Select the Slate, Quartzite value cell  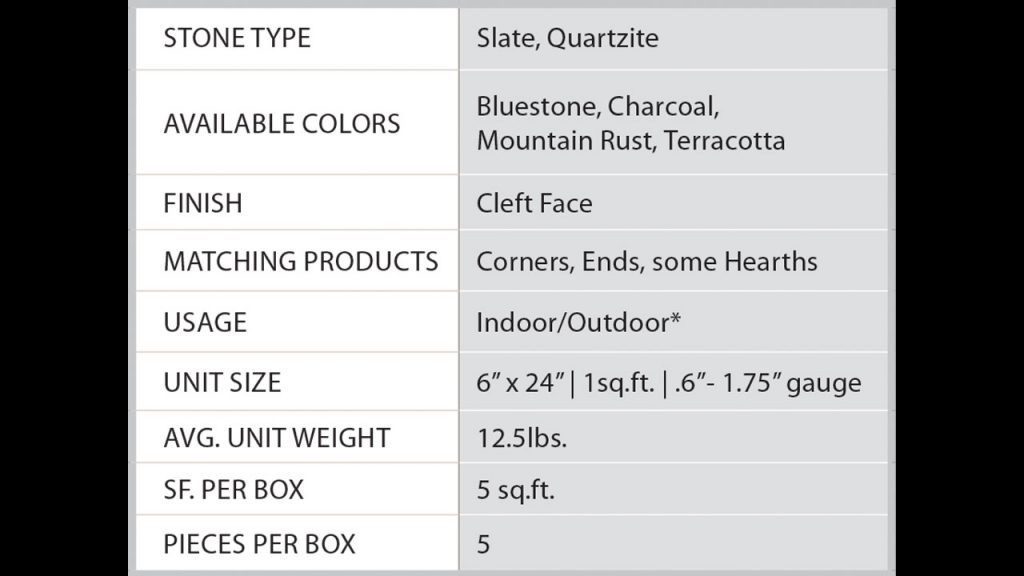click(x=567, y=38)
